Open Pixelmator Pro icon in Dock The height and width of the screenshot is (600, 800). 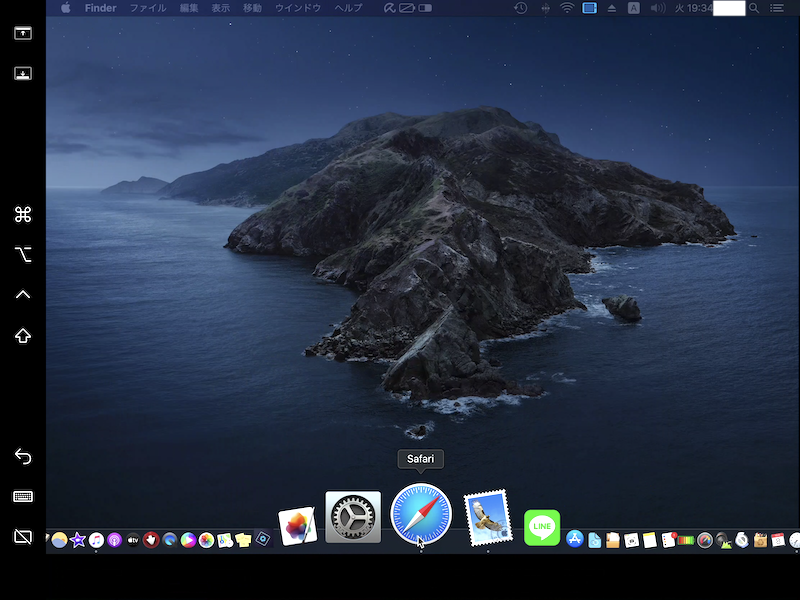[x=298, y=526]
